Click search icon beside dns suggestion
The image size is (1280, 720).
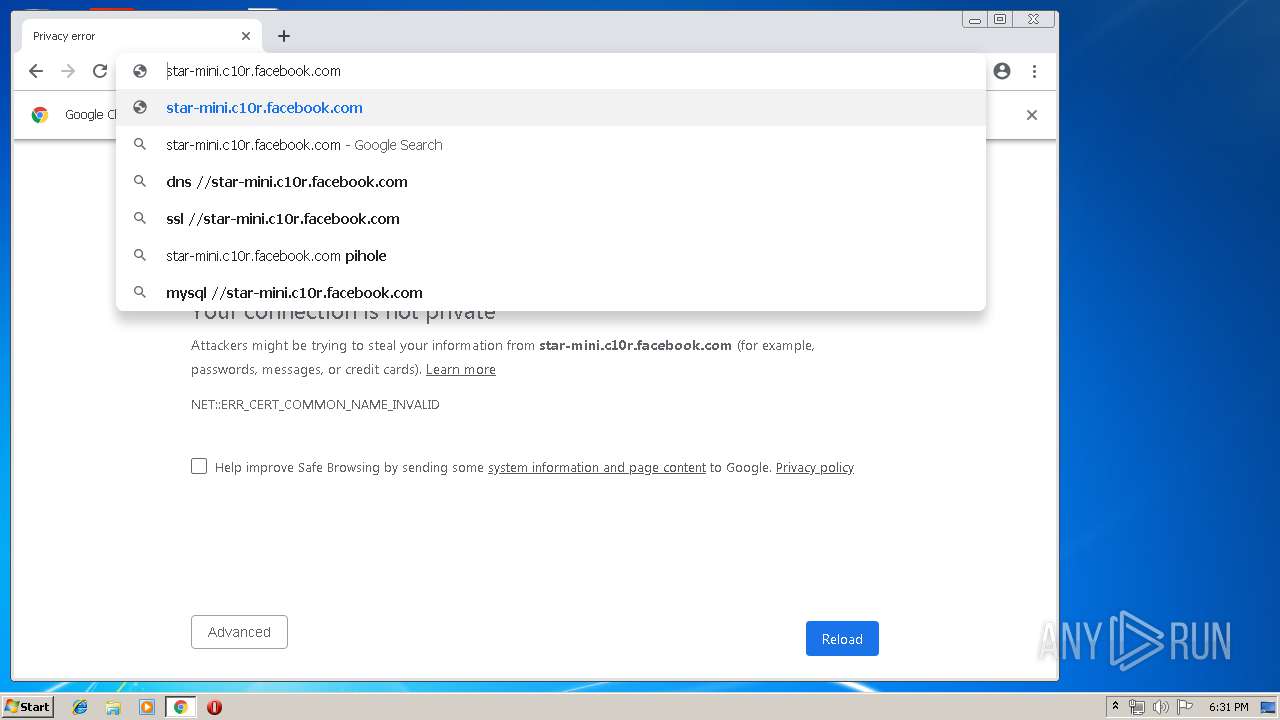click(x=140, y=182)
